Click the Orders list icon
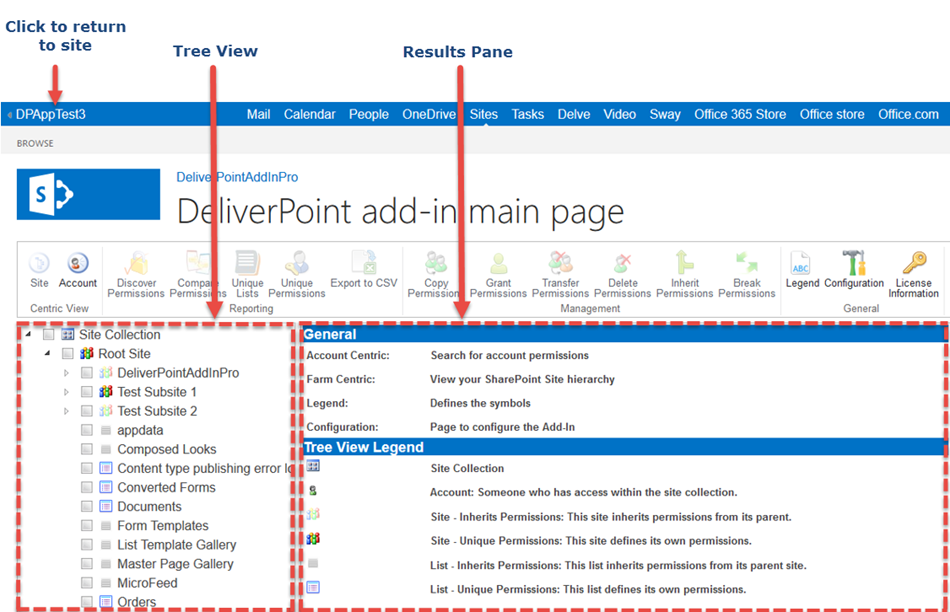This screenshot has width=950, height=612. pos(106,602)
